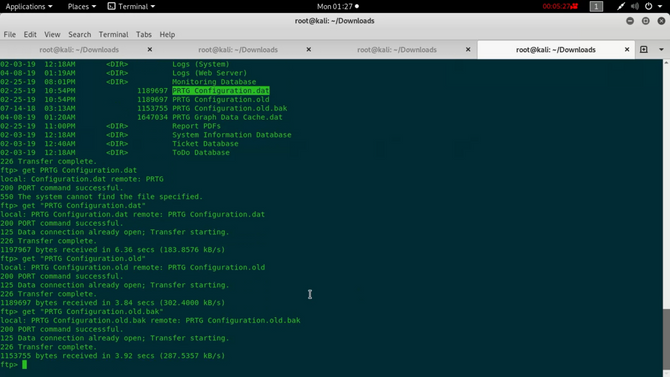Open the File menu
Screen dimensions: 670x377
9,35
